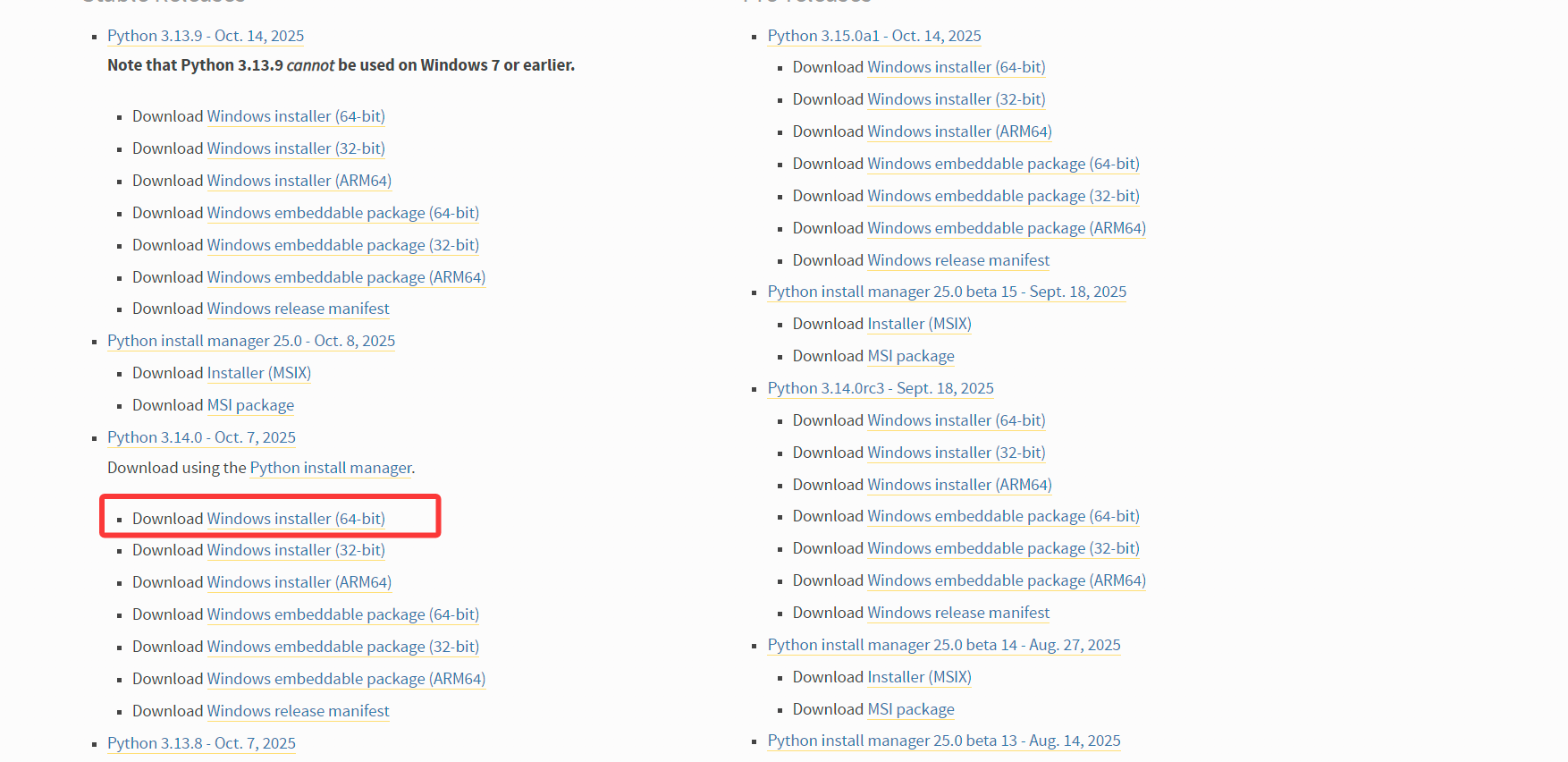
Task: Open the Python 3.15.0a1 - Oct. 14, 2025 release link
Action: coord(874,36)
